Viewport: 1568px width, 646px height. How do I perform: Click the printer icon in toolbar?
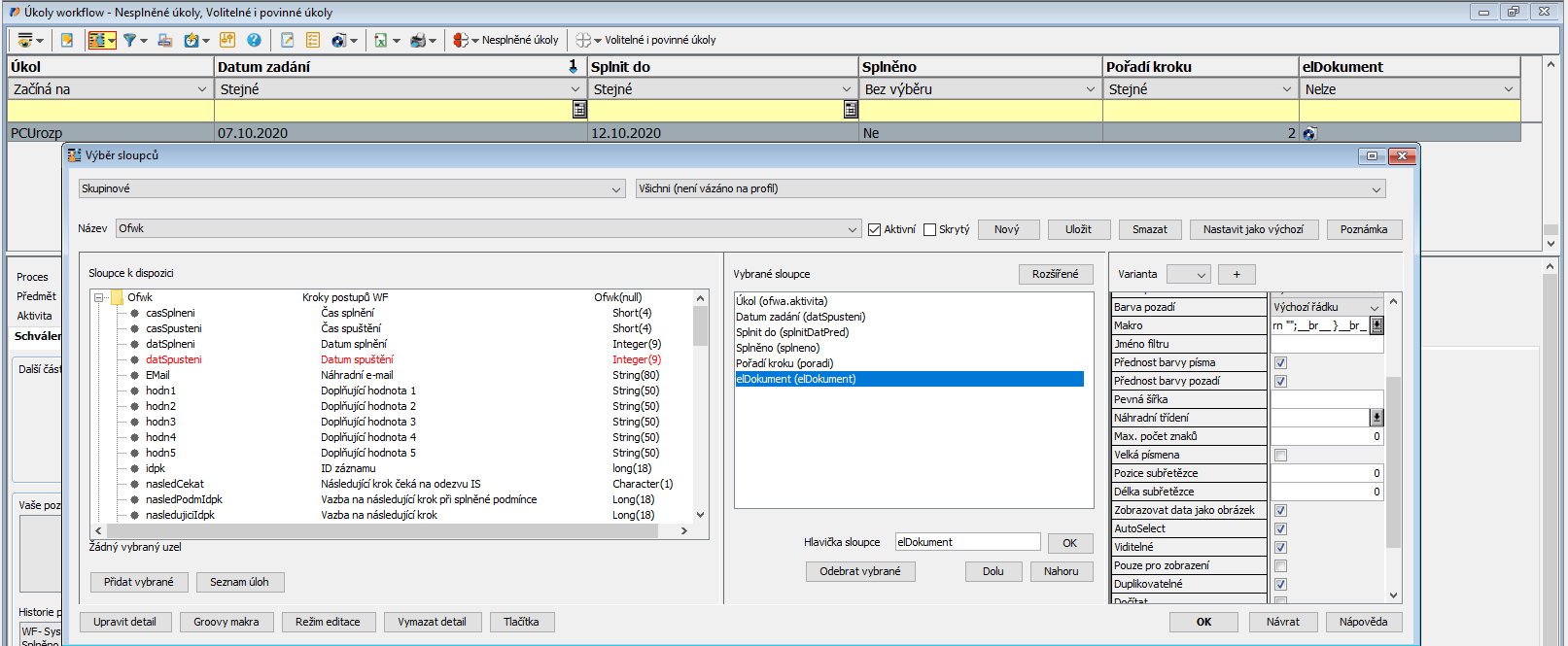point(418,40)
